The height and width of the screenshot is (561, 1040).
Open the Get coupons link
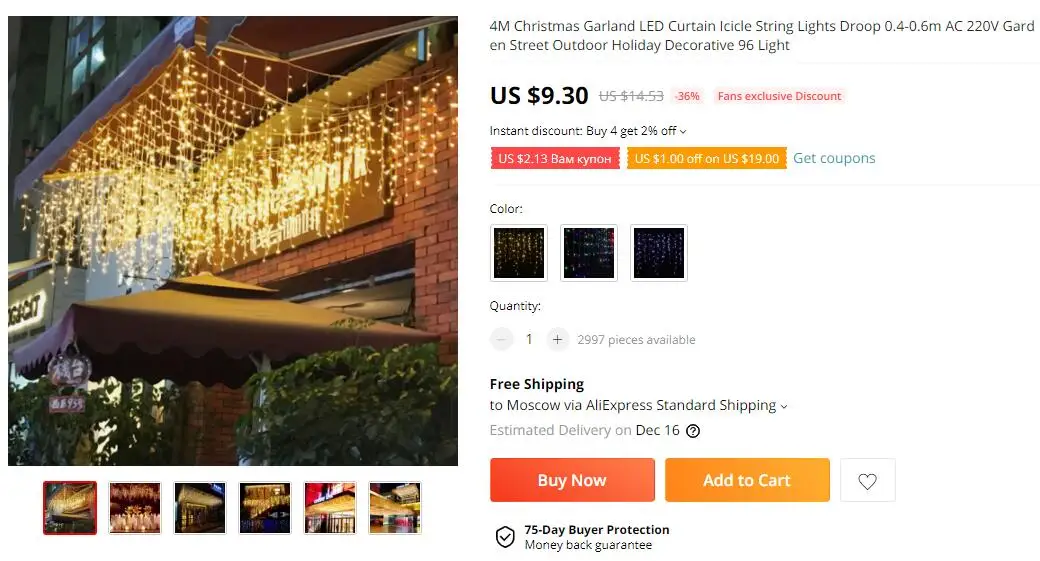click(x=834, y=158)
